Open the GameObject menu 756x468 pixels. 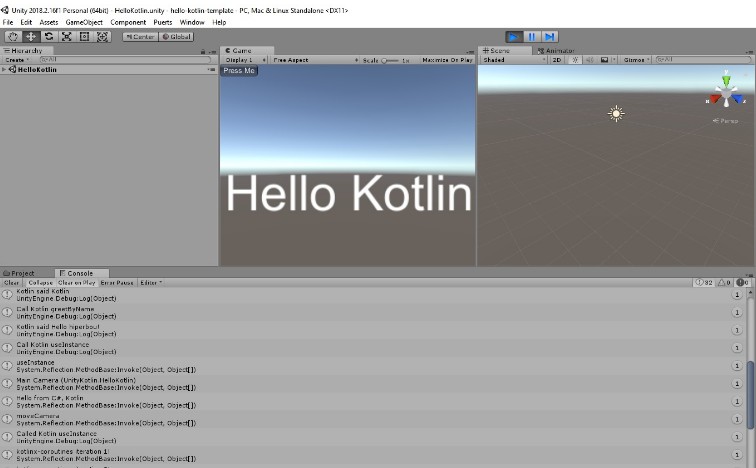pos(84,22)
